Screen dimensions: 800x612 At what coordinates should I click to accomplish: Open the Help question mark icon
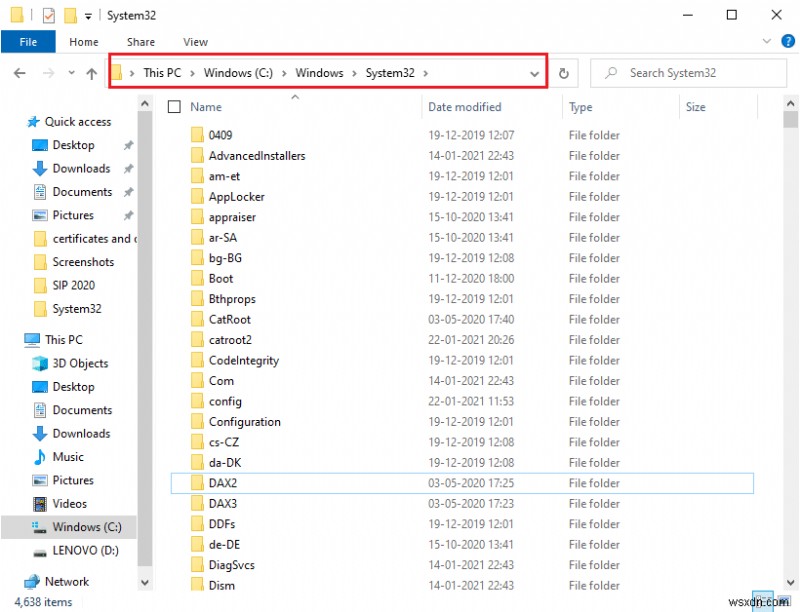point(788,41)
